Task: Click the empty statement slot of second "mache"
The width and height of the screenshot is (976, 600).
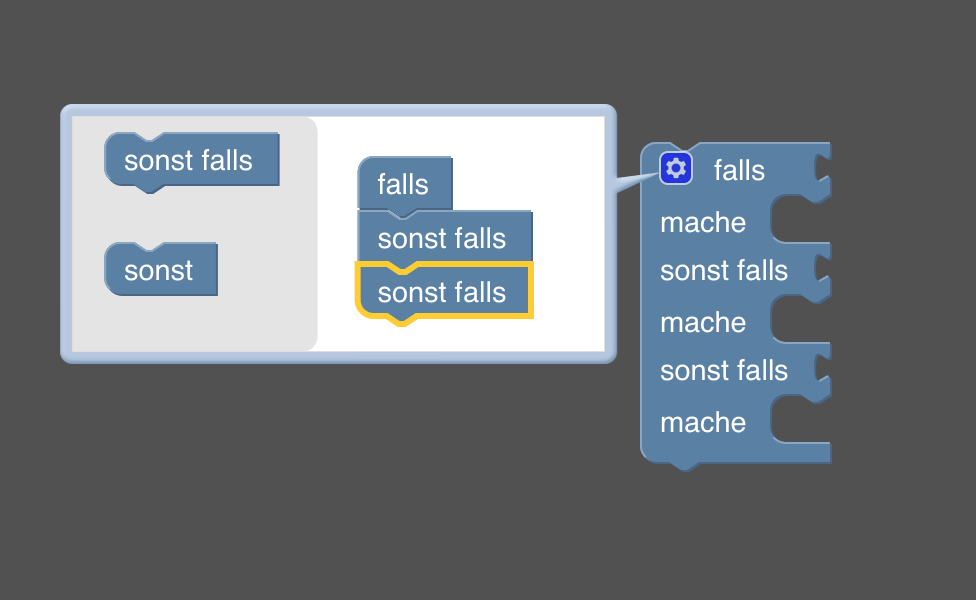Action: coord(801,319)
